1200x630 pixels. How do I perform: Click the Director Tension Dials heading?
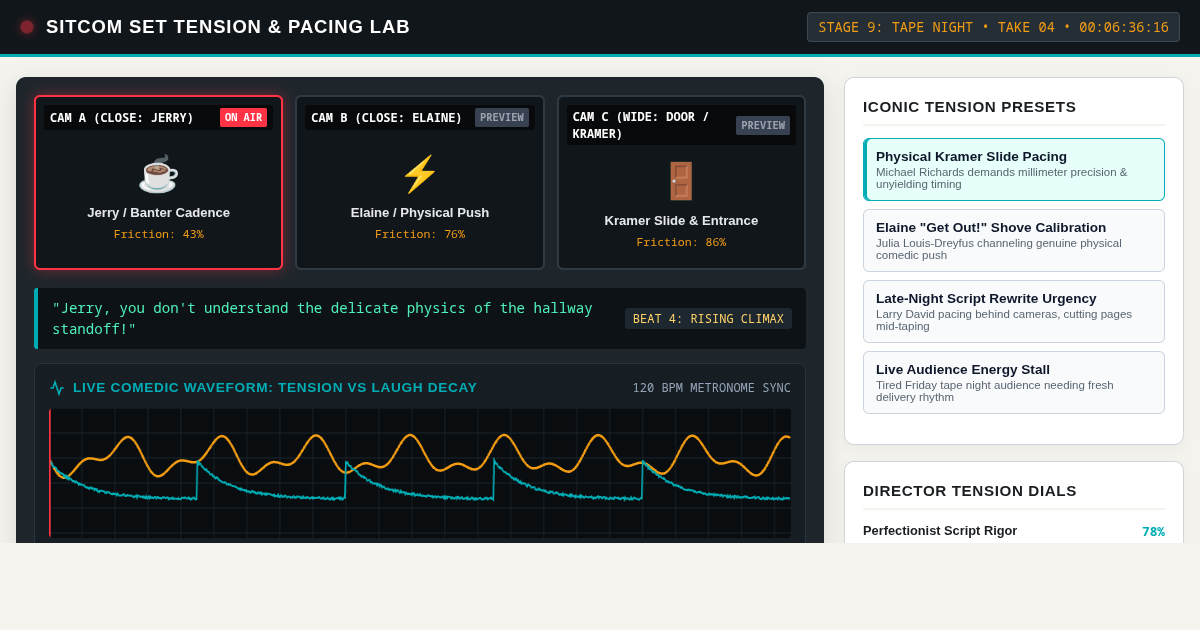[x=970, y=491]
